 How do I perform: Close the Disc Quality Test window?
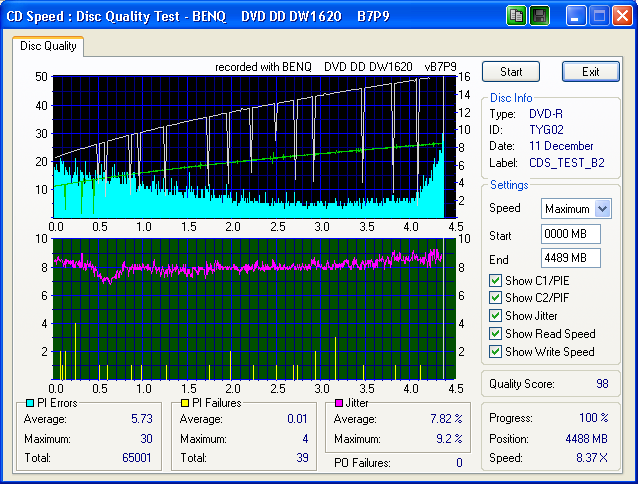[x=622, y=16]
